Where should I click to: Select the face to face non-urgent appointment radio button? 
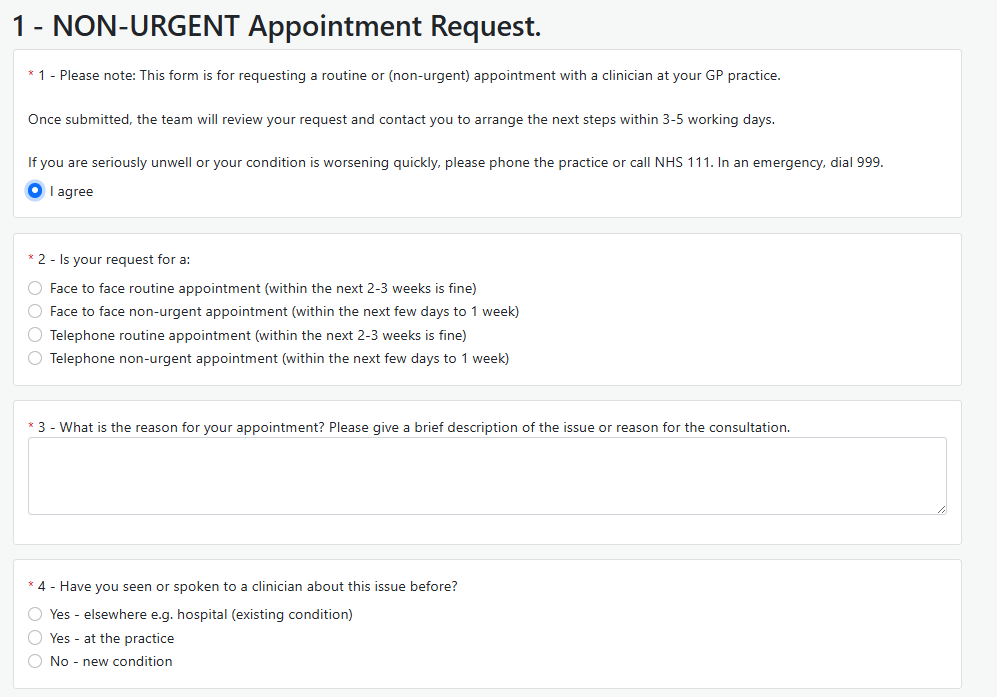(x=35, y=311)
